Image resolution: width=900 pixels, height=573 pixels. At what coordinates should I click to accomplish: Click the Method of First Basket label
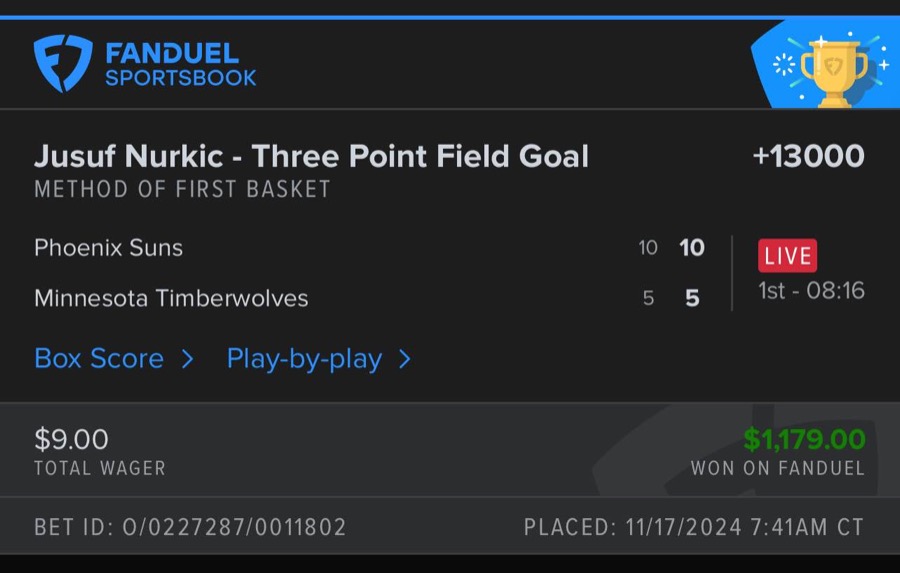[182, 189]
